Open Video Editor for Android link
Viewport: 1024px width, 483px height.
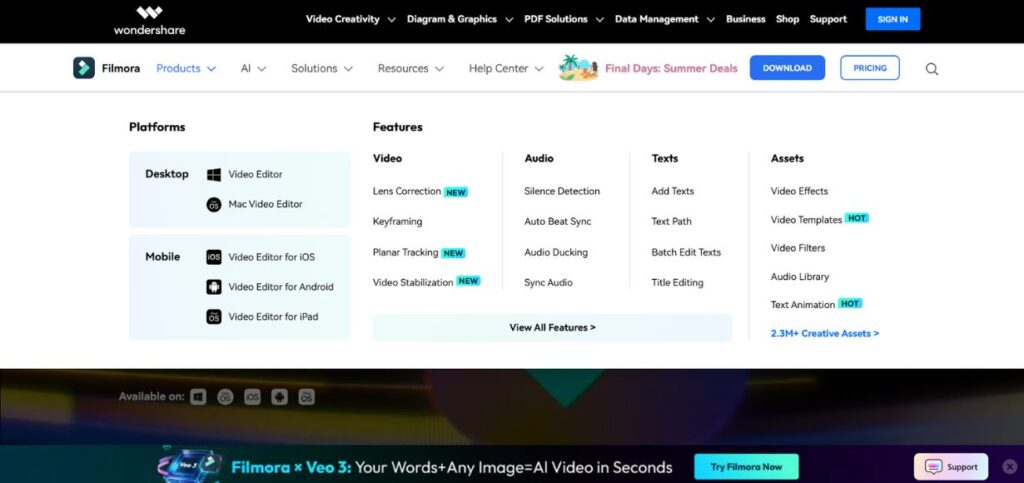click(x=281, y=287)
